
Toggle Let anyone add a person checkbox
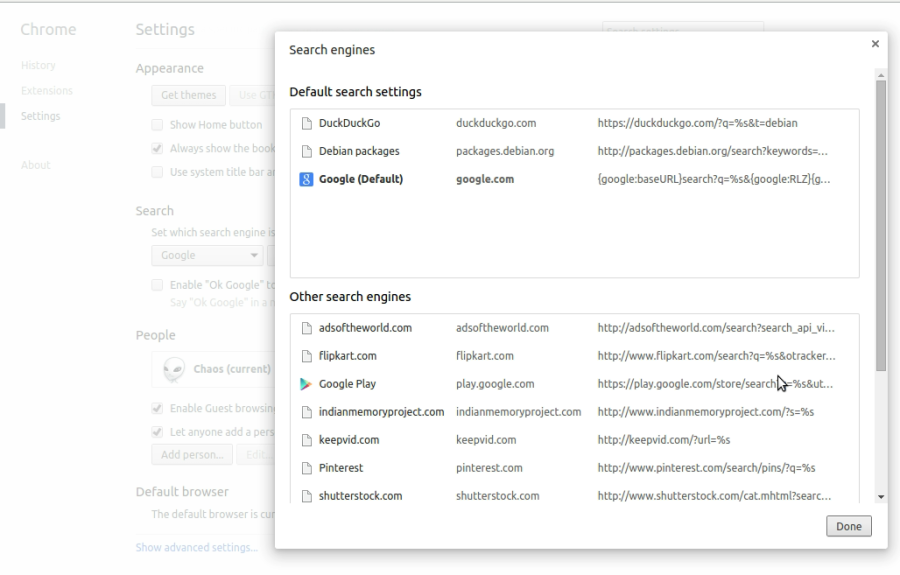pos(157,432)
